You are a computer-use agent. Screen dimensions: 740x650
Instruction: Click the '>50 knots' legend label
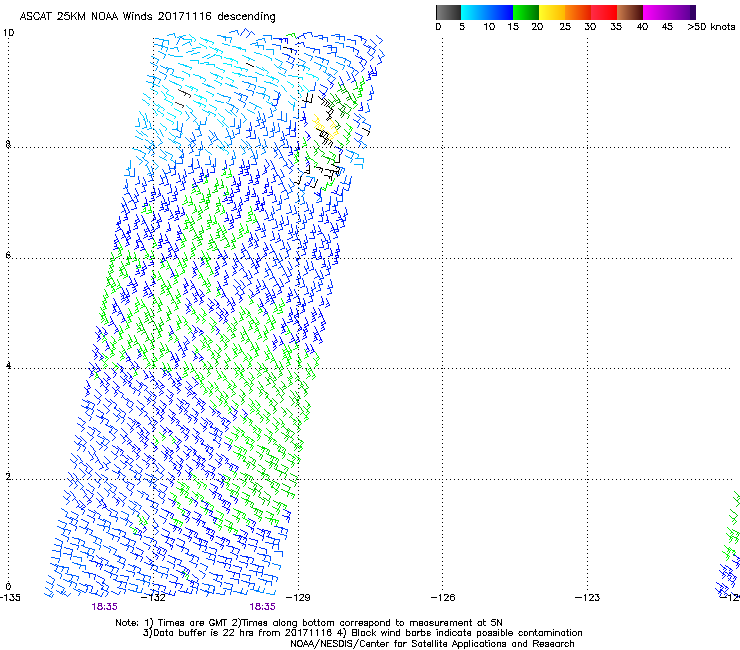711,27
